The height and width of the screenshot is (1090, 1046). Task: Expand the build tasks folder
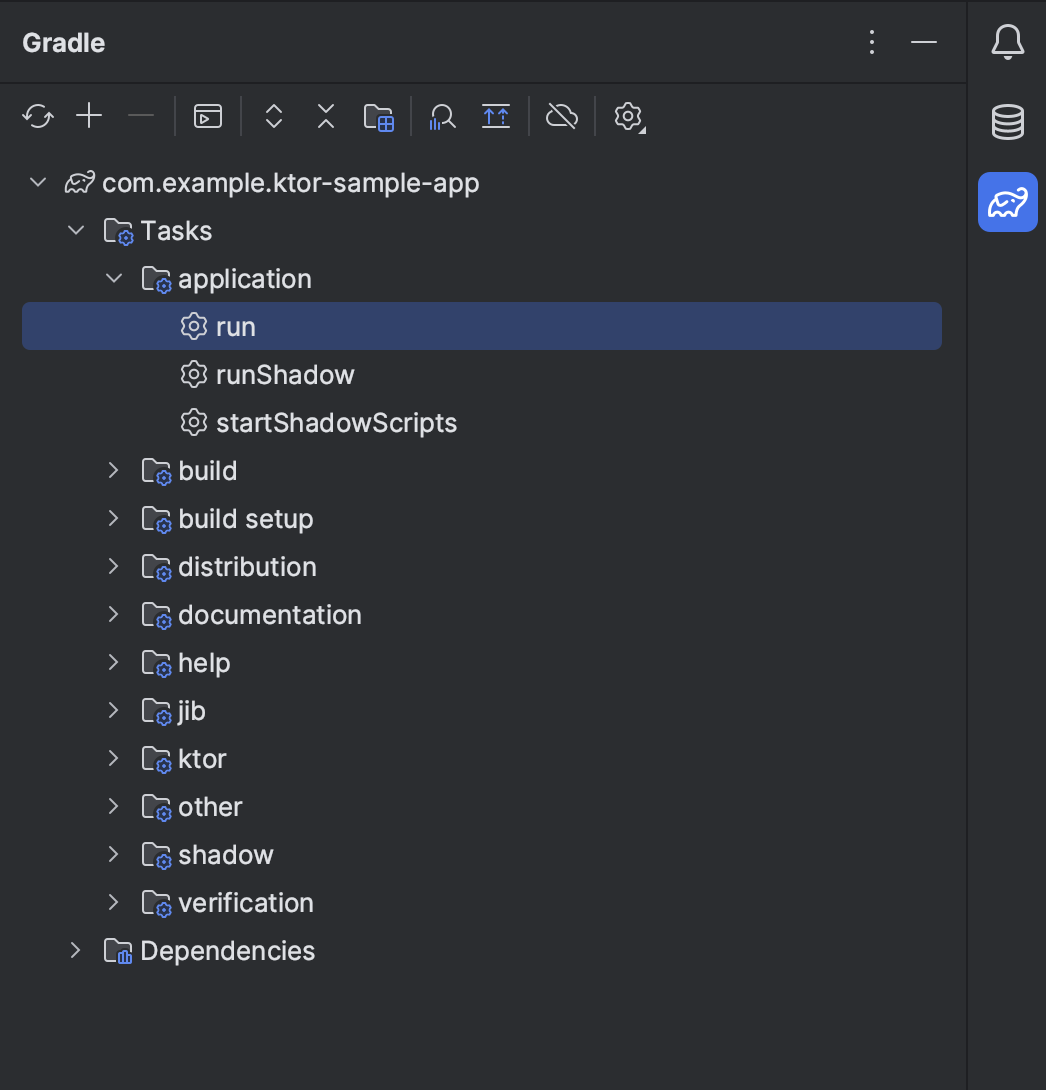114,471
